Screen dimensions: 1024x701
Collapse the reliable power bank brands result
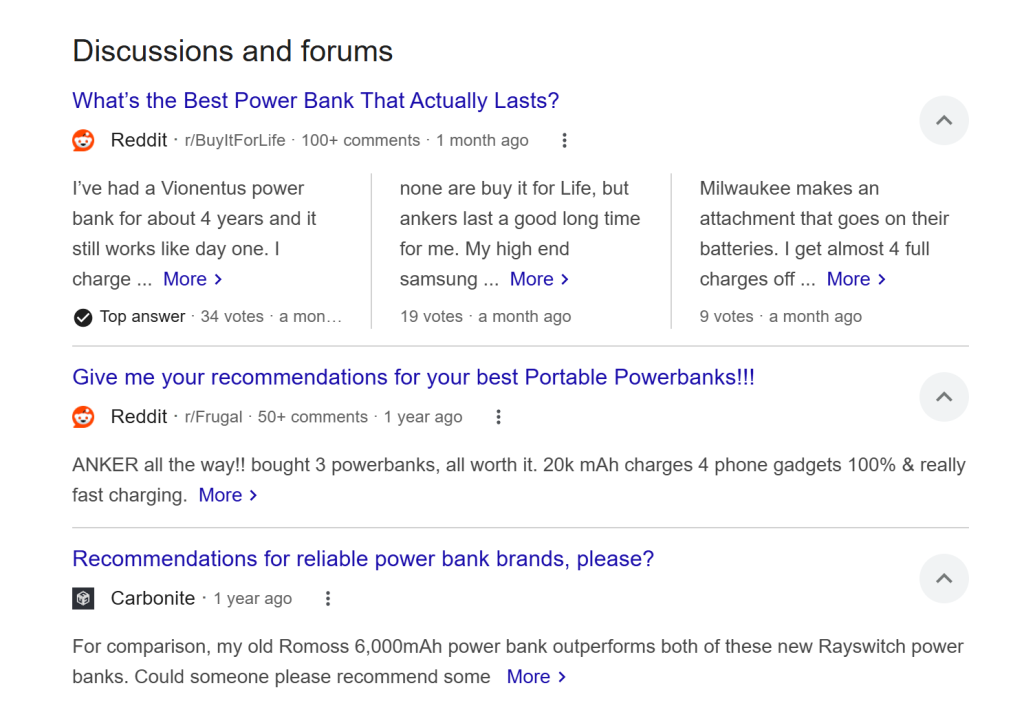pyautogui.click(x=943, y=578)
